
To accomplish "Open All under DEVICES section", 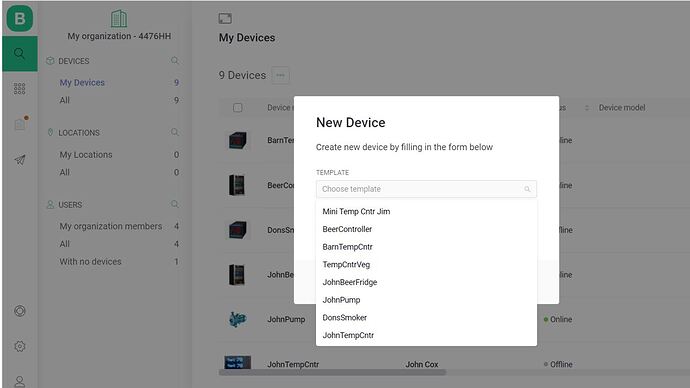I will tap(65, 100).
